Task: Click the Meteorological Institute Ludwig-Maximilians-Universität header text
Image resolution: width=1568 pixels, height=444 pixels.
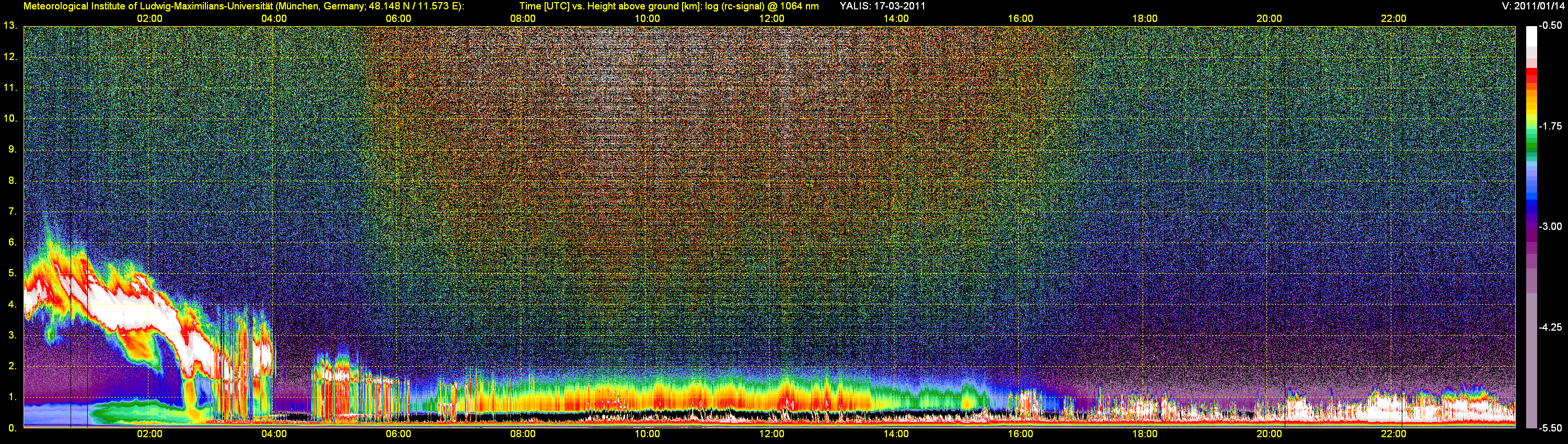Action: (x=244, y=6)
